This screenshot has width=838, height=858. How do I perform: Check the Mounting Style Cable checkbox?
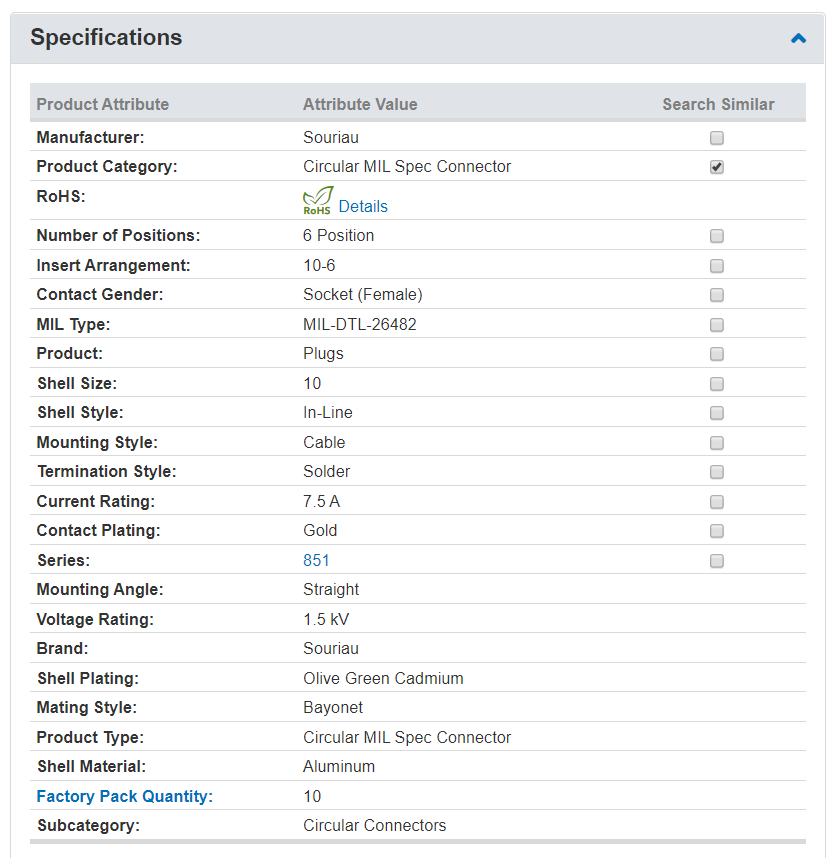716,443
